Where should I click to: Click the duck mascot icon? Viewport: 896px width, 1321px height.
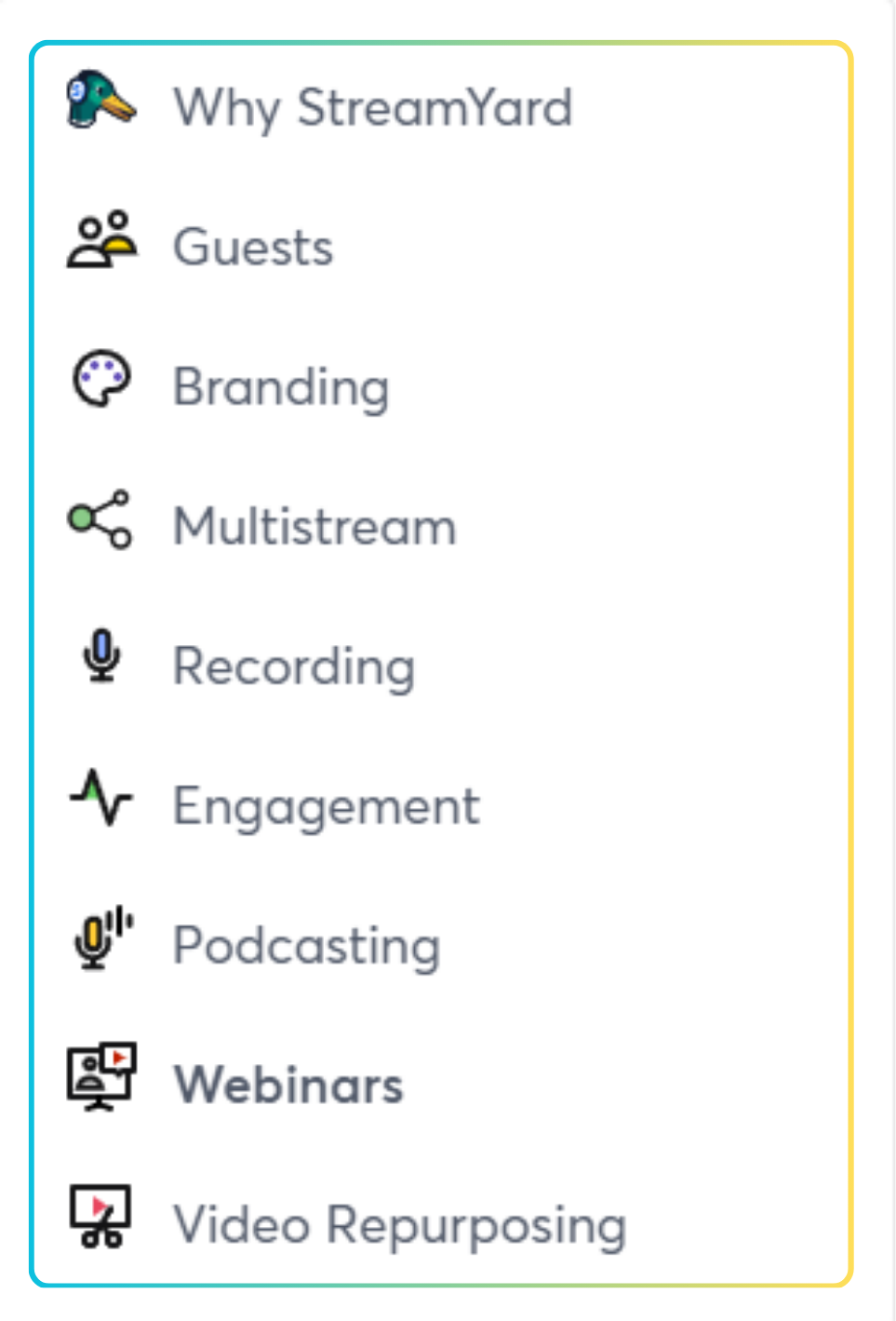[101, 101]
